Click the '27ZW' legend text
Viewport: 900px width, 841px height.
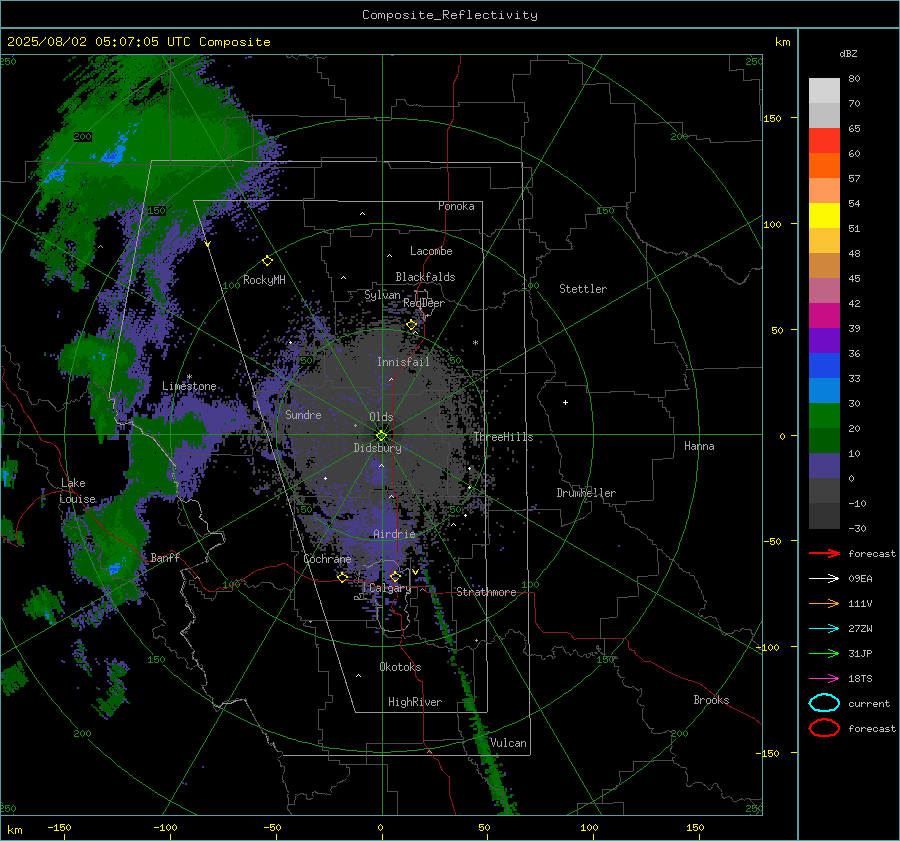[x=860, y=629]
